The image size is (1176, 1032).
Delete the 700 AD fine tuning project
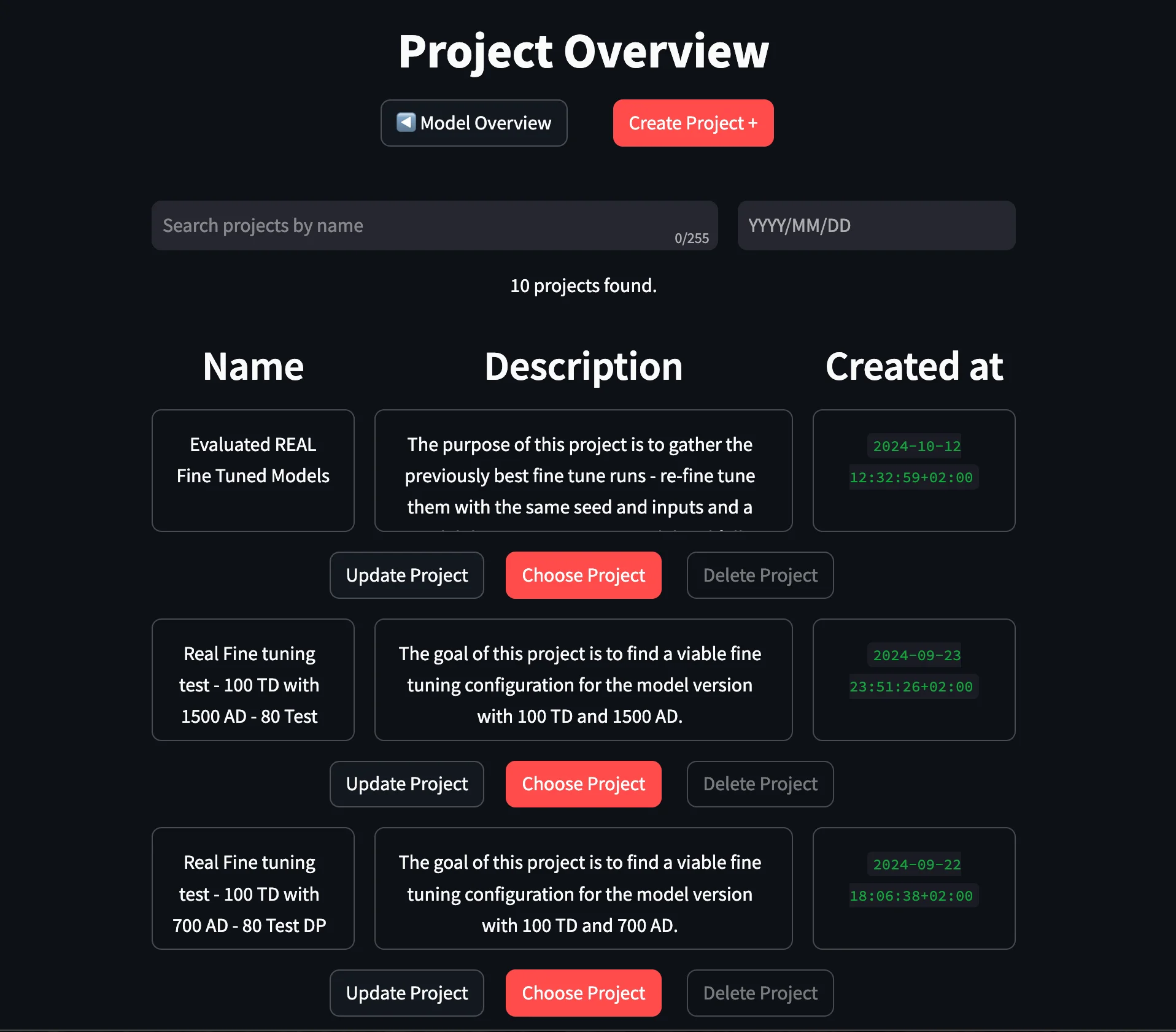[760, 993]
